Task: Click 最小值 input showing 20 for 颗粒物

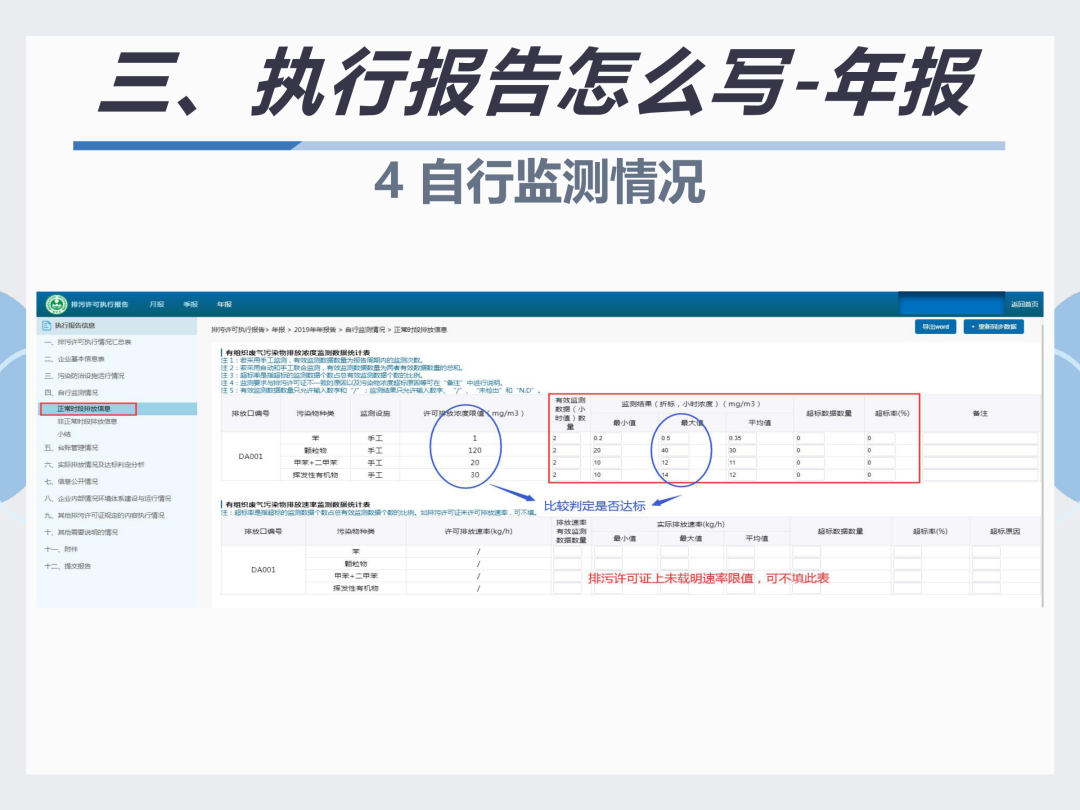Action: (x=606, y=450)
